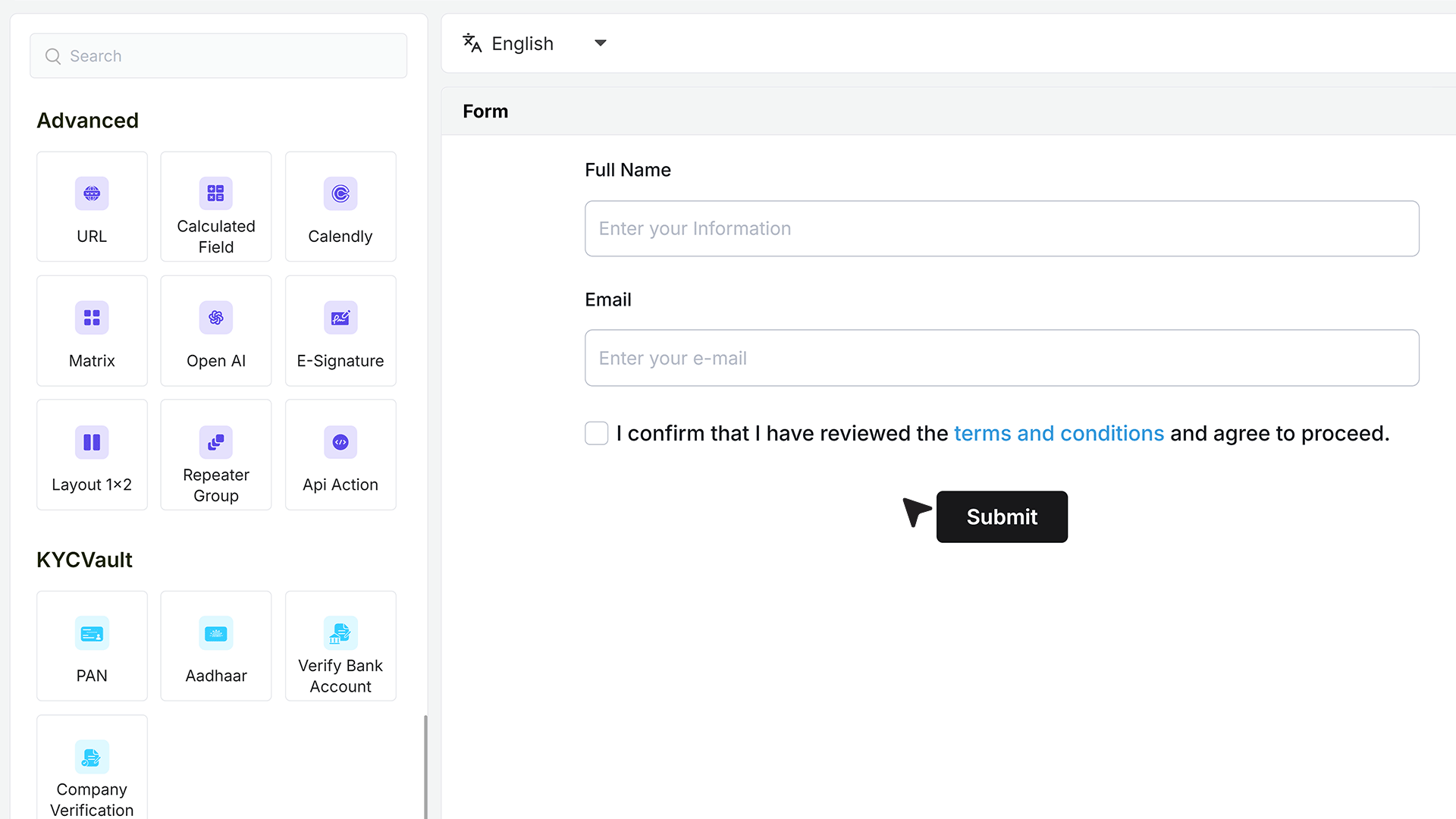Image resolution: width=1456 pixels, height=819 pixels.
Task: Add a Calculated Field element
Action: [216, 206]
